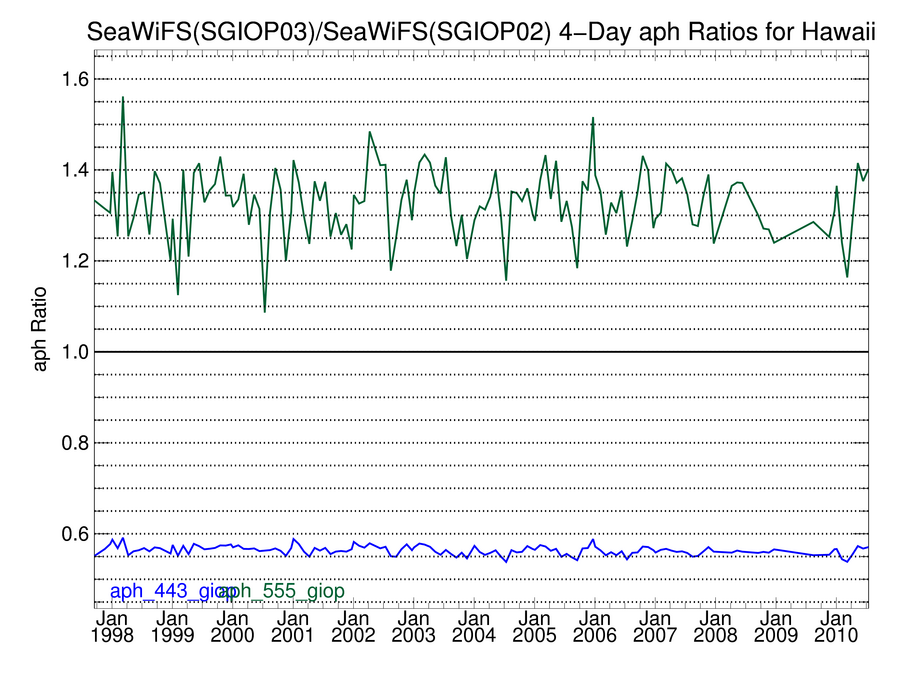The height and width of the screenshot is (675, 900).
Task: Click the Jan 2009 x-axis label
Action: tap(775, 627)
